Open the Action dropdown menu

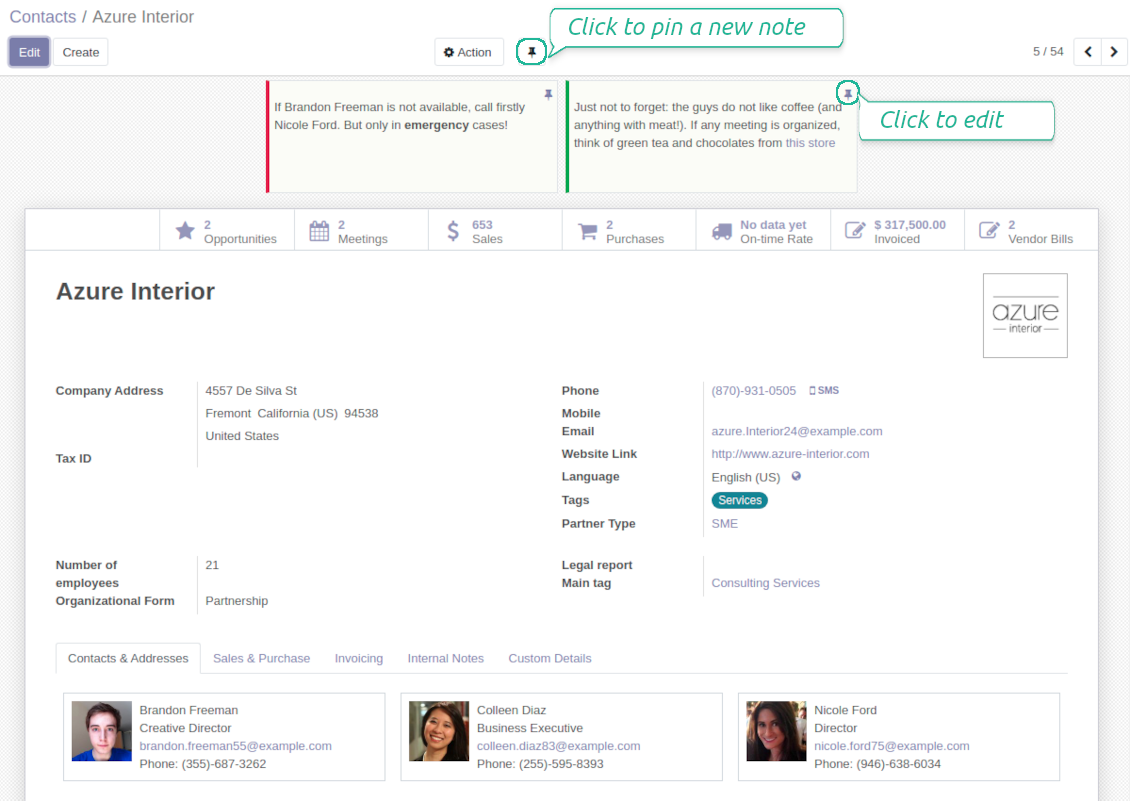pyautogui.click(x=468, y=52)
